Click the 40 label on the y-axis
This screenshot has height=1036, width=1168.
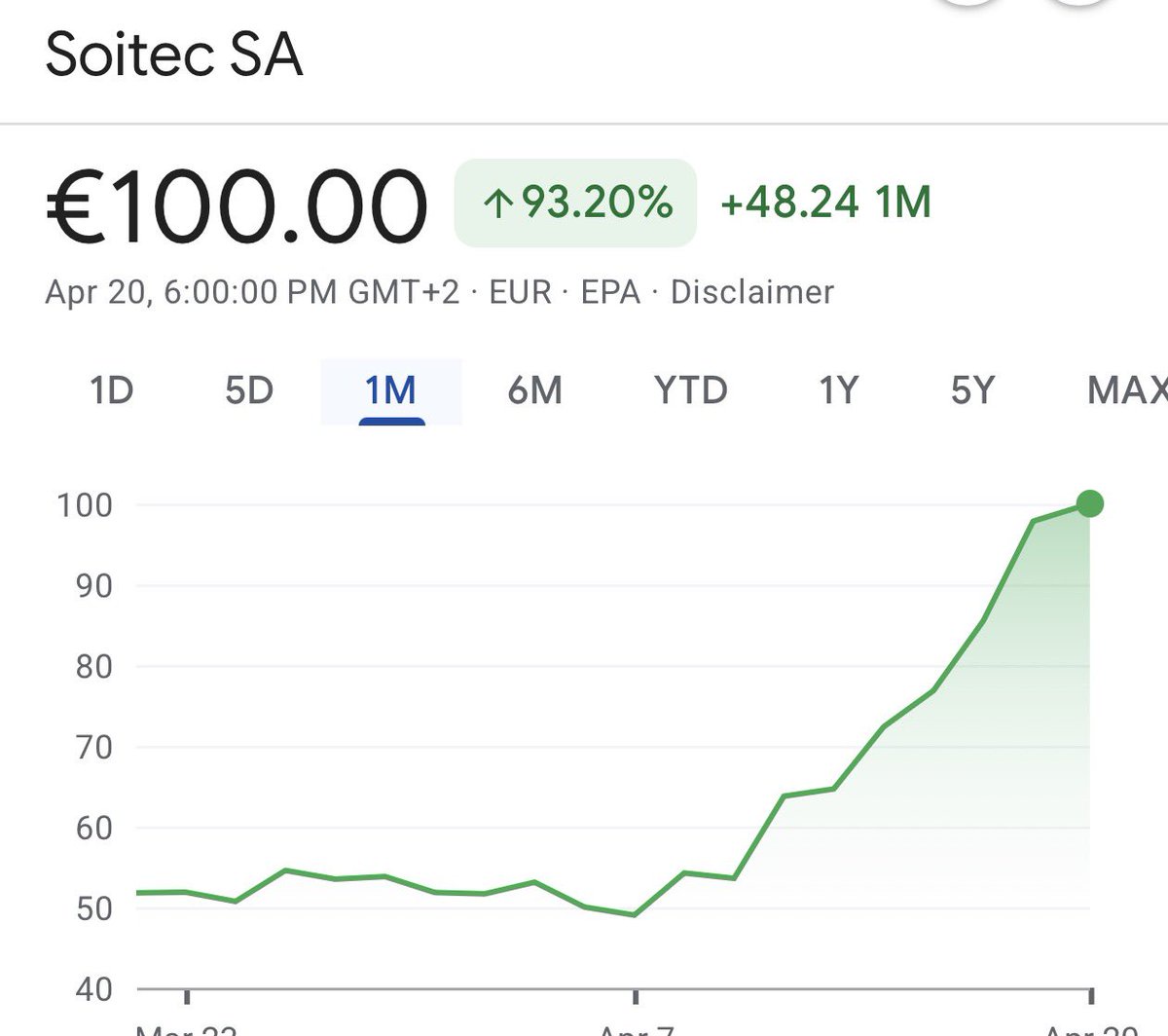coord(93,989)
